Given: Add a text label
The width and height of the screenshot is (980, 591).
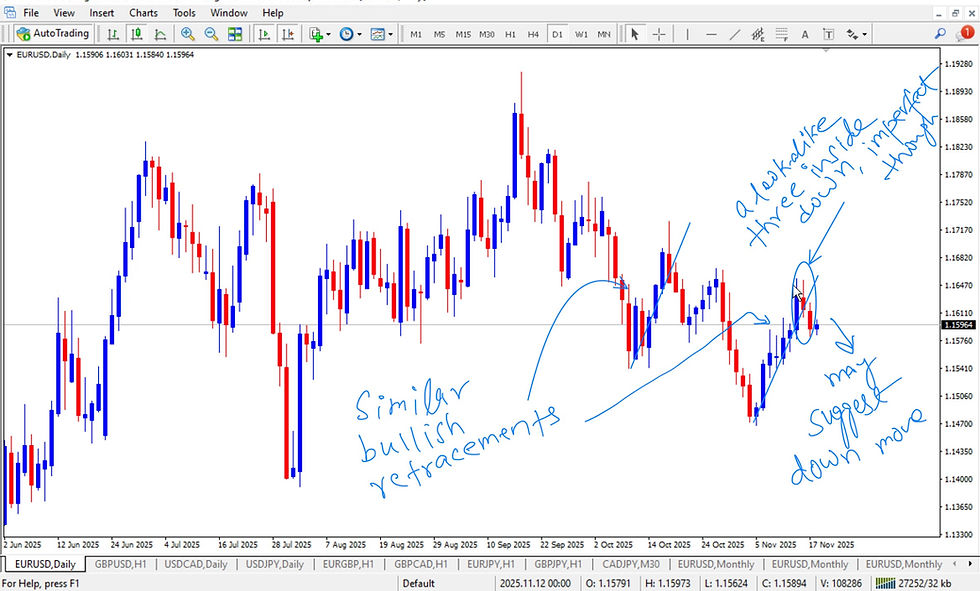Looking at the screenshot, I should (x=828, y=34).
